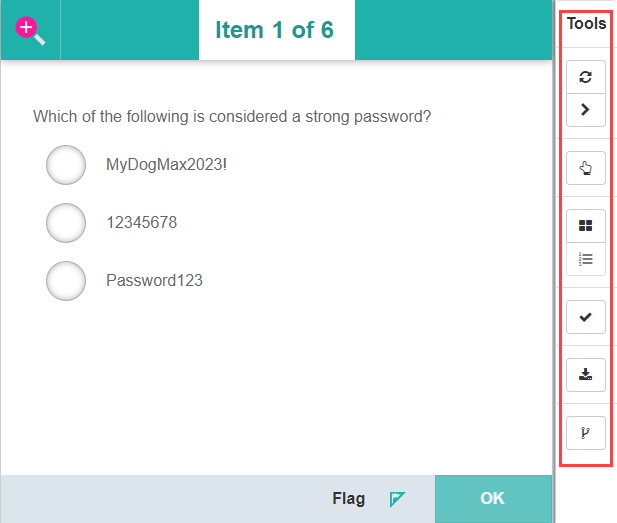
Task: Click the Password123 answer text
Action: [x=154, y=281]
